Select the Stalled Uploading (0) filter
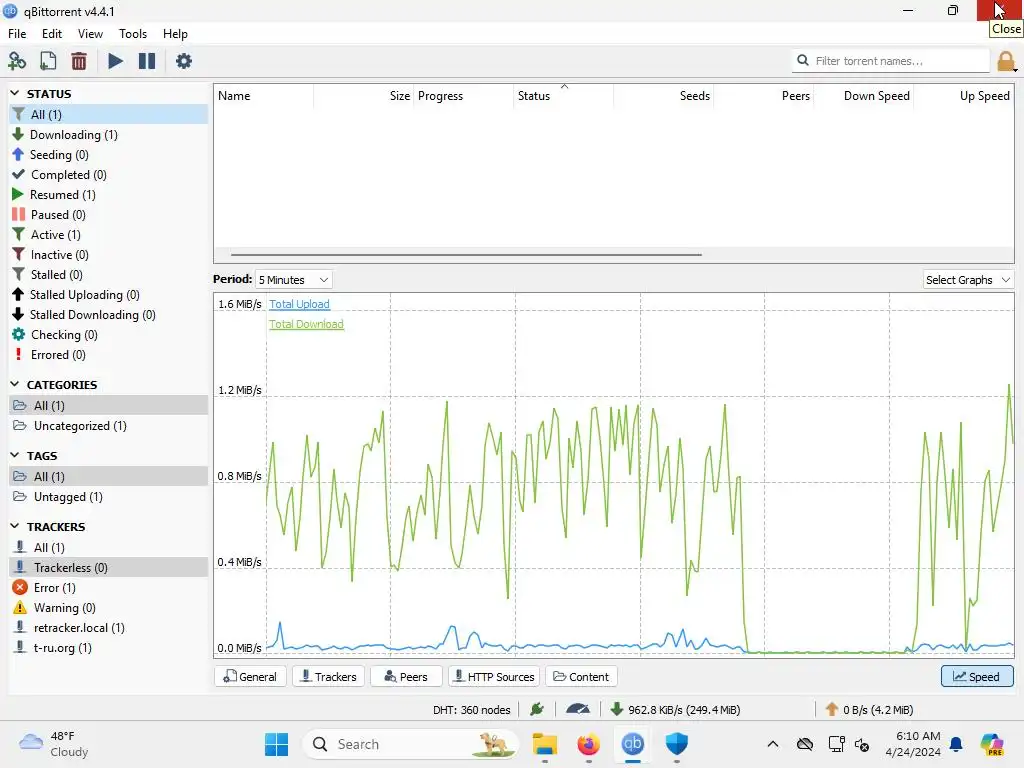The width and height of the screenshot is (1024, 768). coord(108,295)
